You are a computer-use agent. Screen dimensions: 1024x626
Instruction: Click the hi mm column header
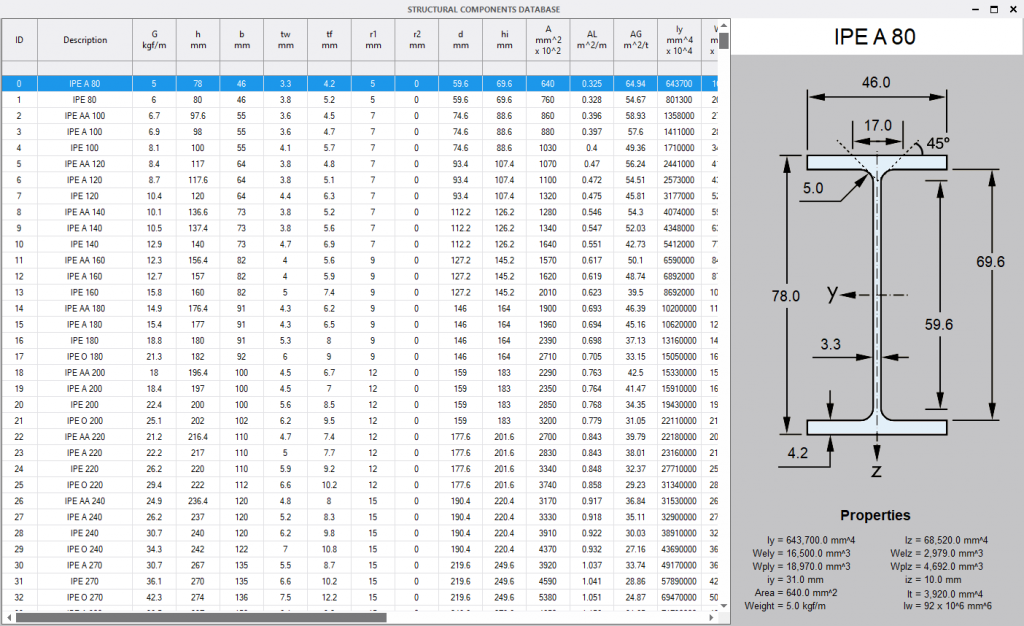click(504, 40)
